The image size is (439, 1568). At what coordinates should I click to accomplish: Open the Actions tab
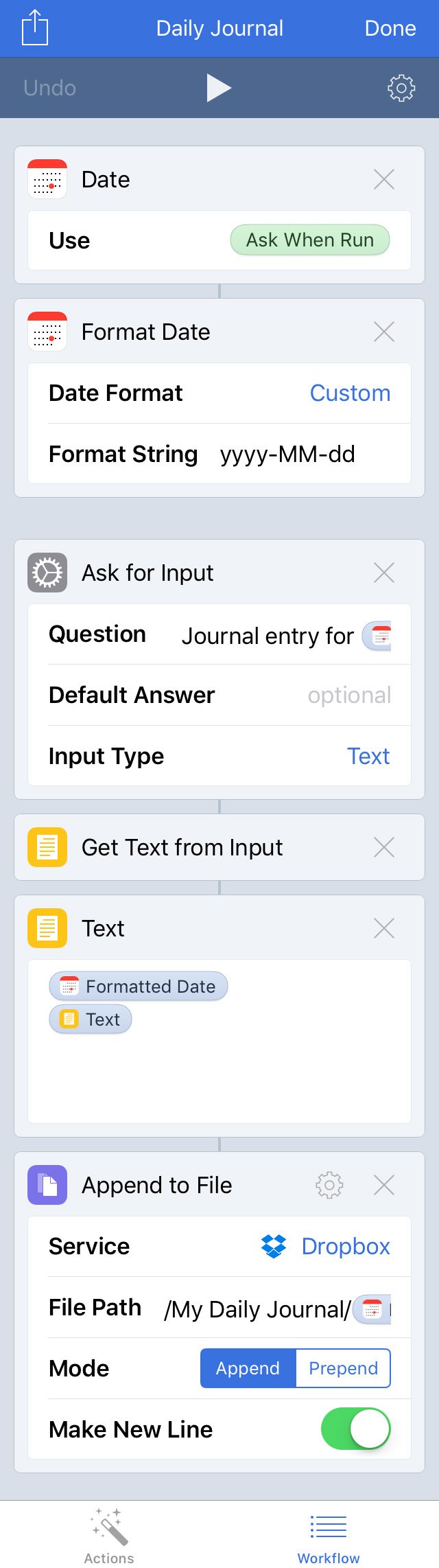click(109, 1536)
